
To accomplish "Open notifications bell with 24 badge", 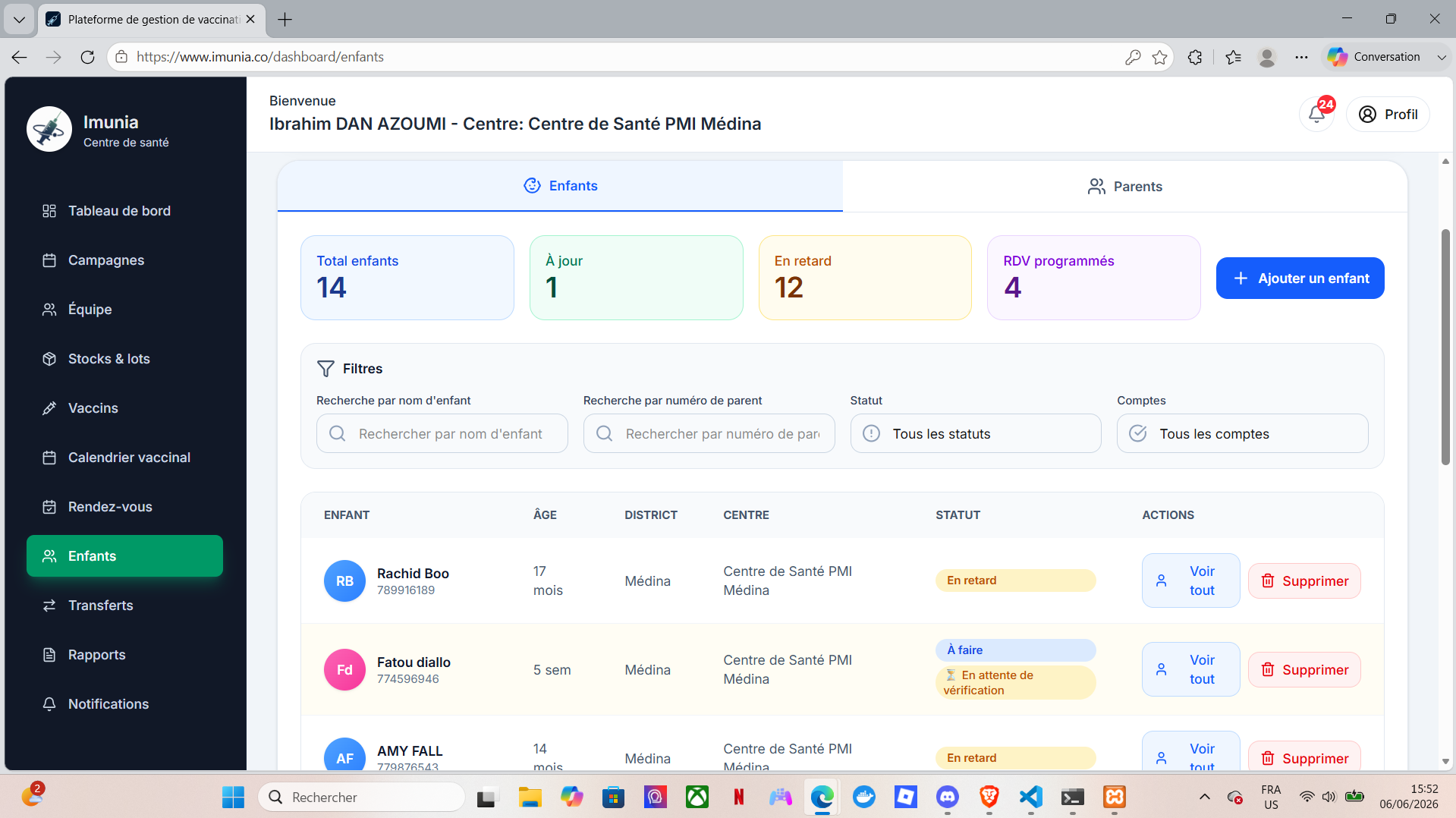I will pos(1317,115).
